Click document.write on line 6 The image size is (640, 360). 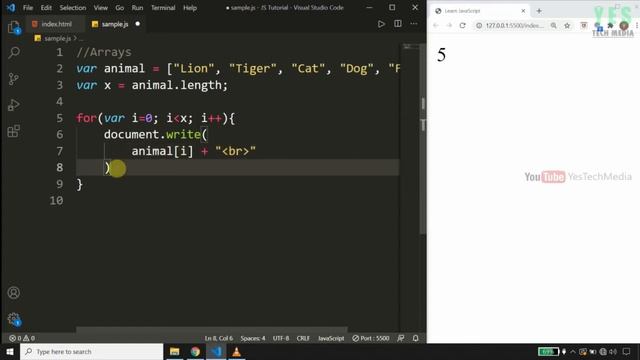tap(152, 135)
